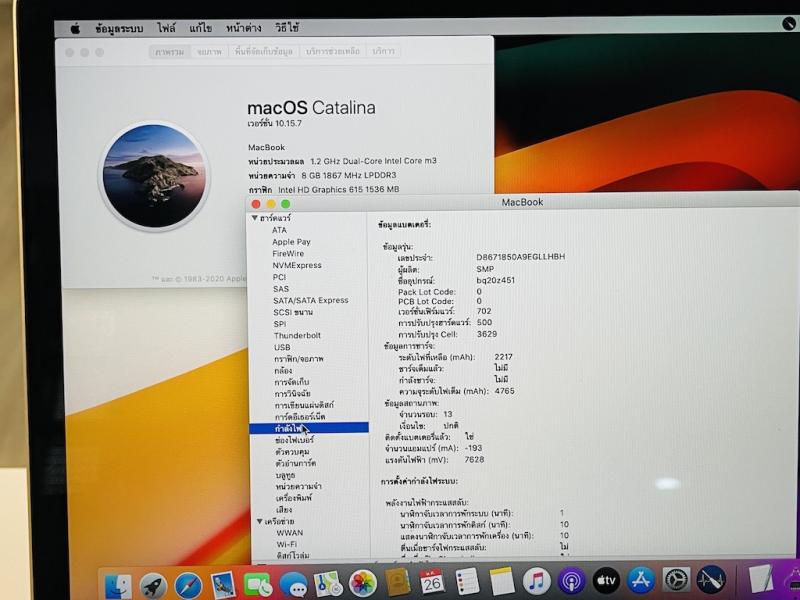800x600 pixels.
Task: Select หน่วยความจำ in the sidebar
Action: tap(298, 487)
